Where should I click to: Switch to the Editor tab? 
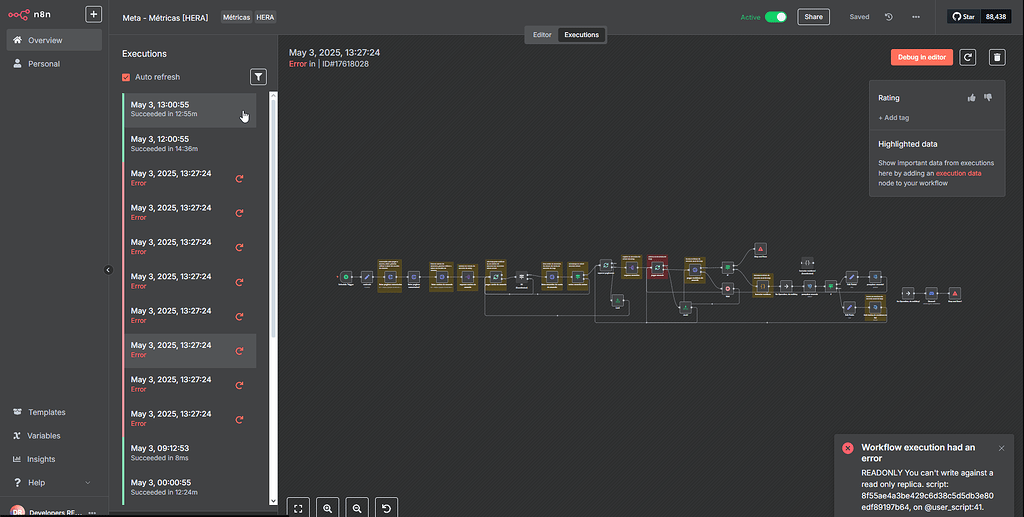(x=541, y=35)
